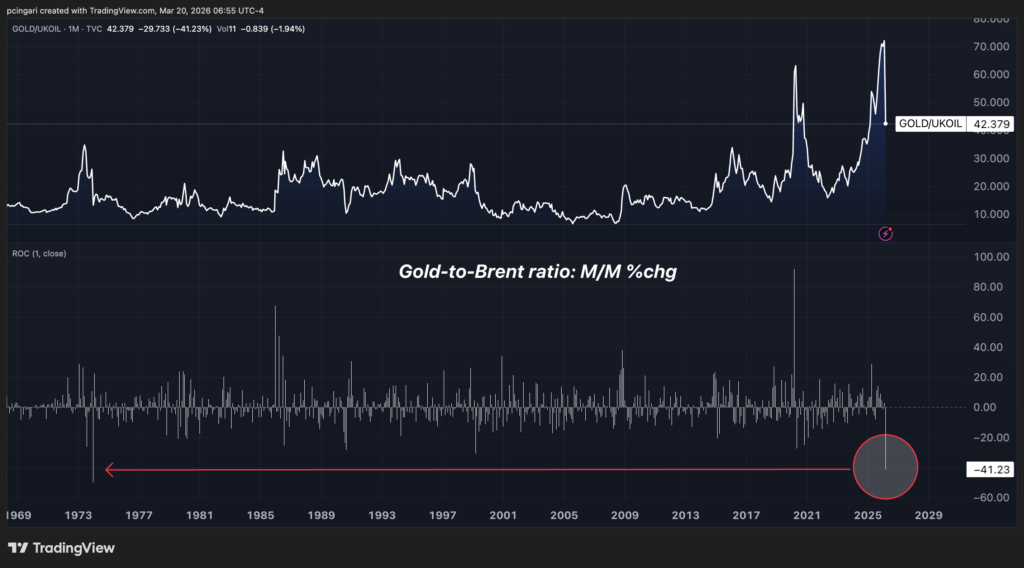Click the purple lightning bolt event icon

pos(885,234)
